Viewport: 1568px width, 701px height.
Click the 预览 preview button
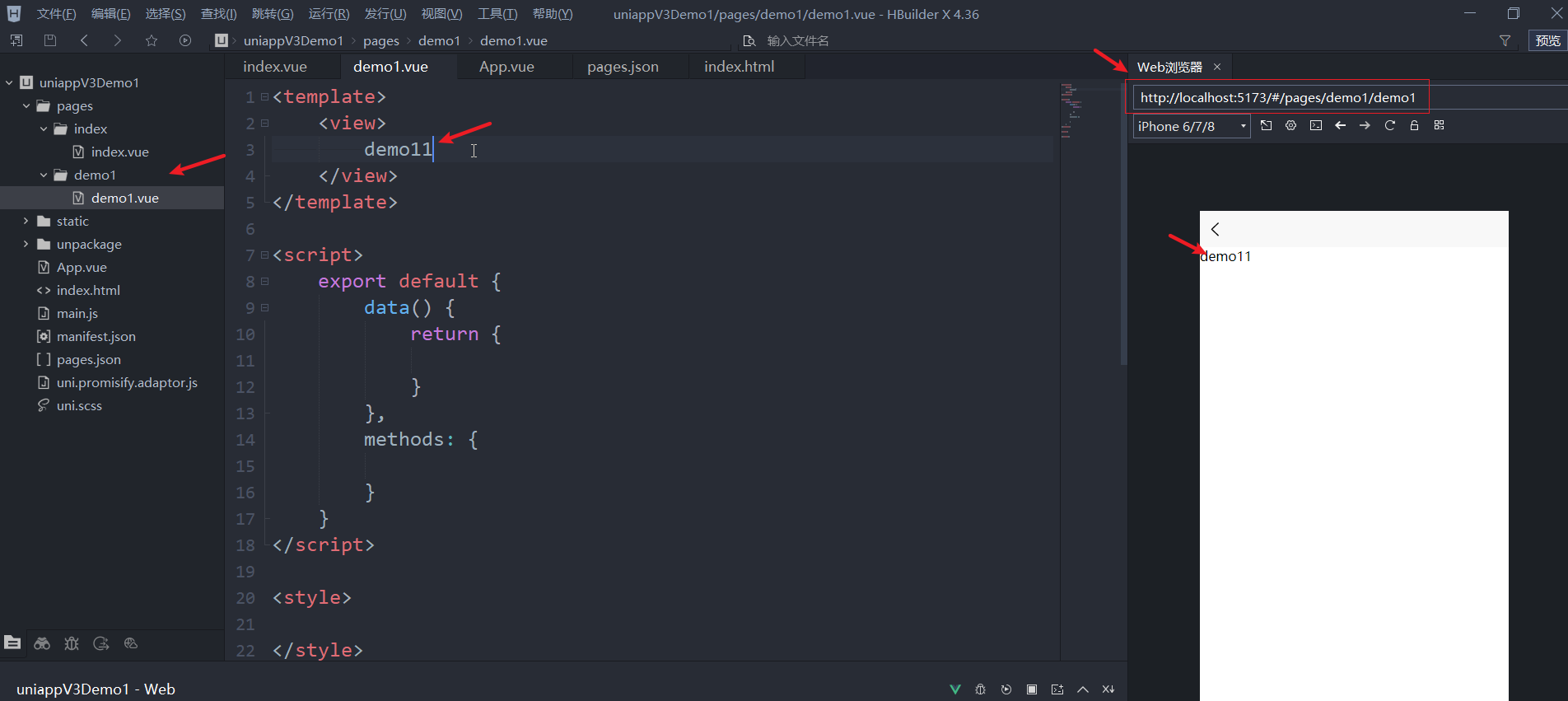[1547, 40]
